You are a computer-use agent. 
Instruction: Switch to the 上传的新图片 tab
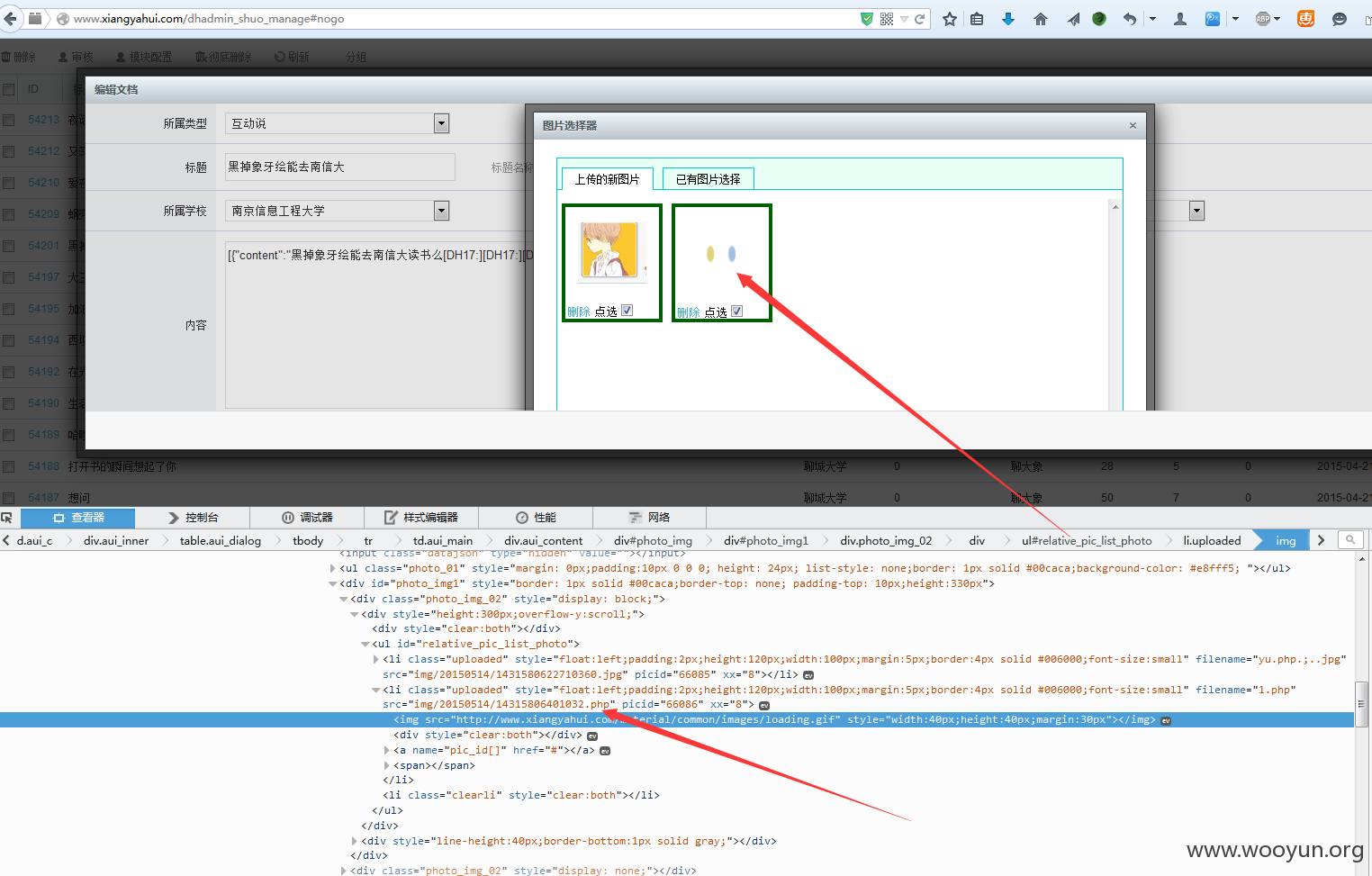click(608, 179)
